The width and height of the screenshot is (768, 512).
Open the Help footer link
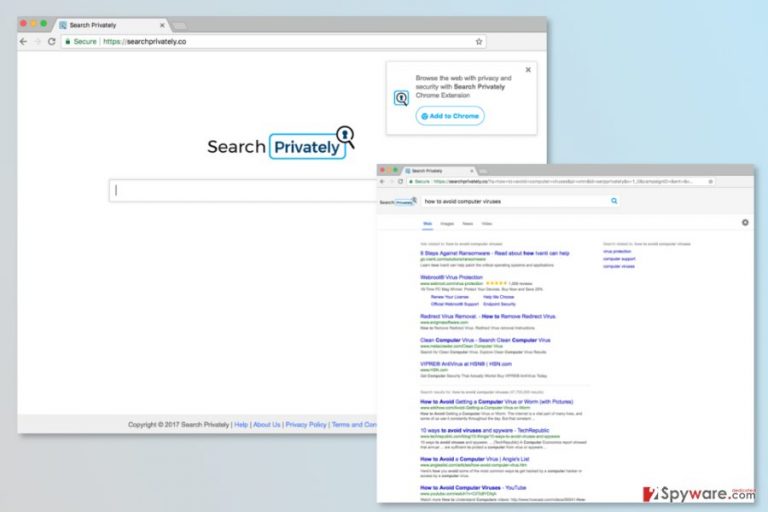(241, 425)
